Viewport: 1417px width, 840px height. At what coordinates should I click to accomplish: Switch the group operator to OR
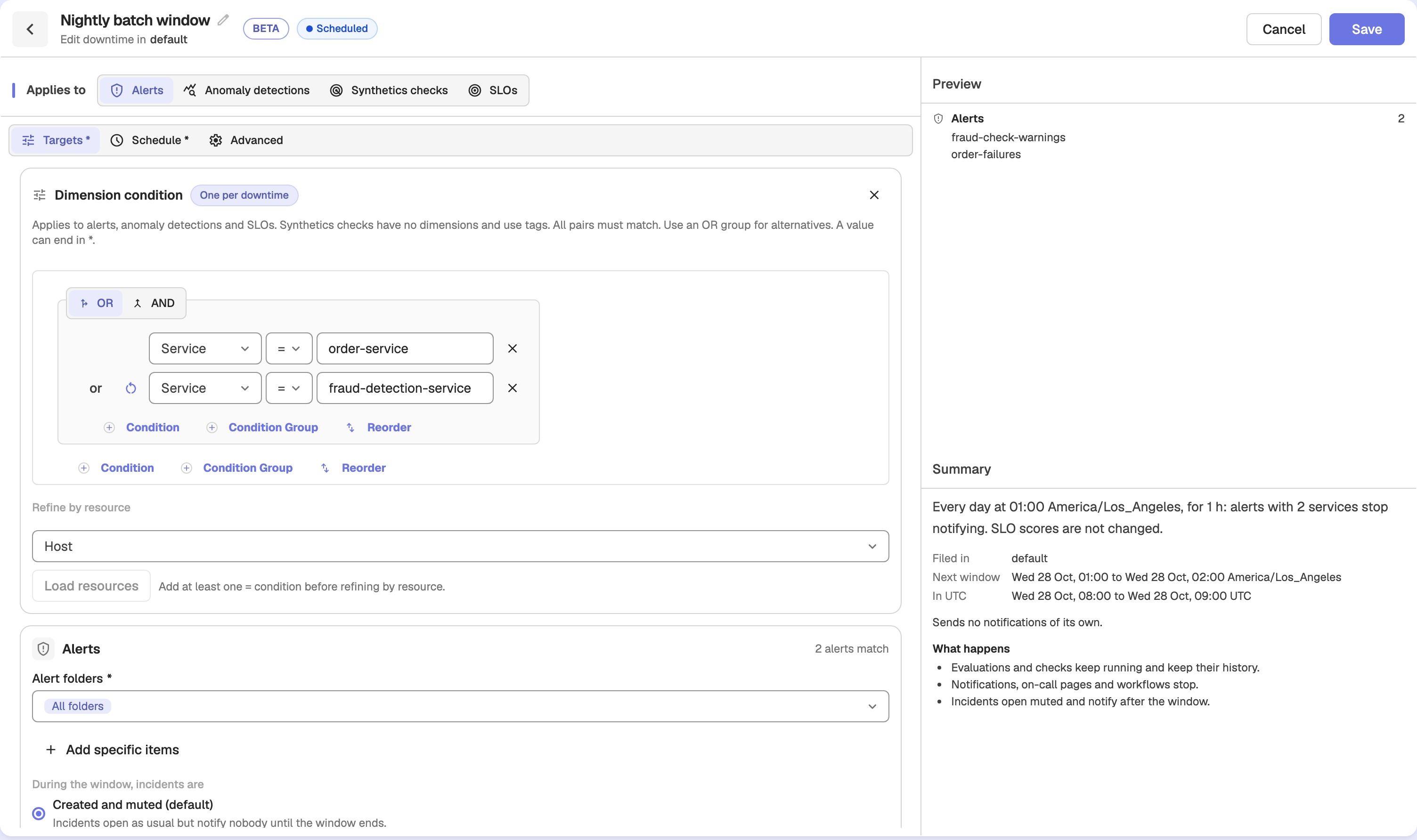[x=96, y=303]
